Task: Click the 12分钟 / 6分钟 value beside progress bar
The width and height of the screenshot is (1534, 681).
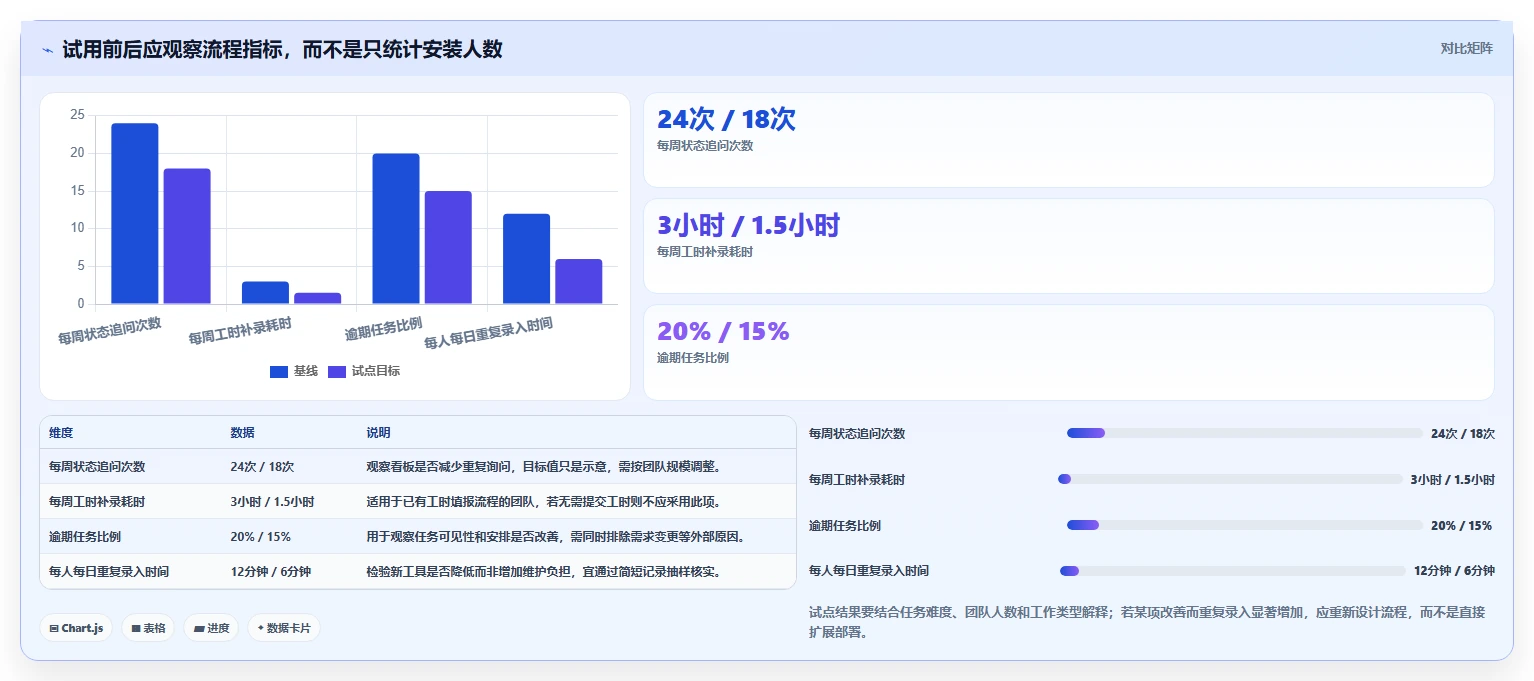Action: coord(1454,571)
